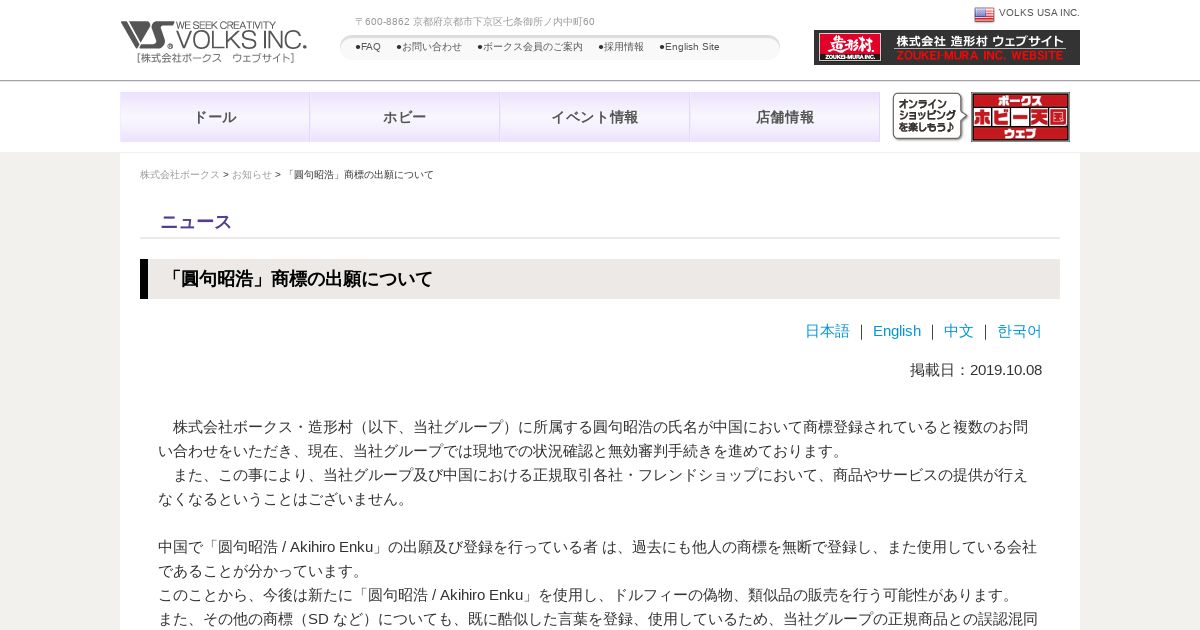This screenshot has width=1200, height=630.
Task: Click the VOLKS INC. logo
Action: tap(214, 42)
